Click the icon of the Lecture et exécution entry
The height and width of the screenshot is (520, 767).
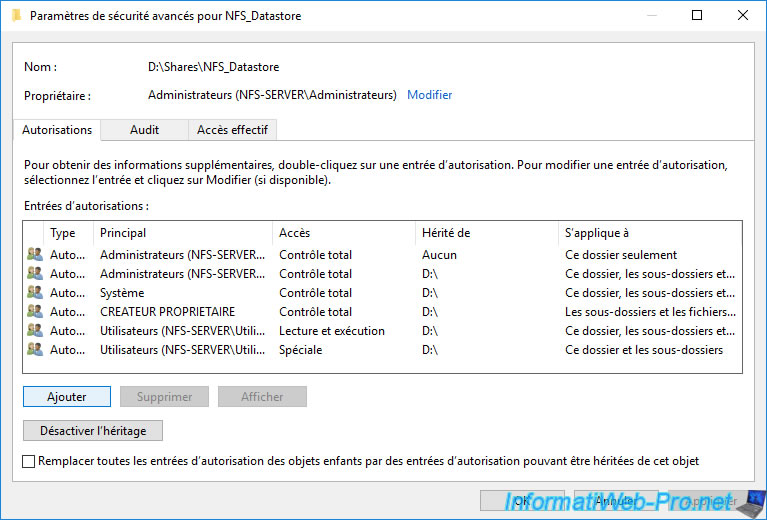point(35,331)
